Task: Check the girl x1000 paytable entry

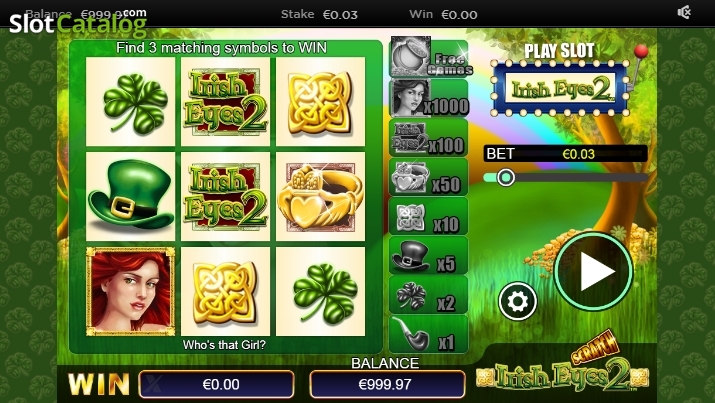Action: tap(429, 98)
